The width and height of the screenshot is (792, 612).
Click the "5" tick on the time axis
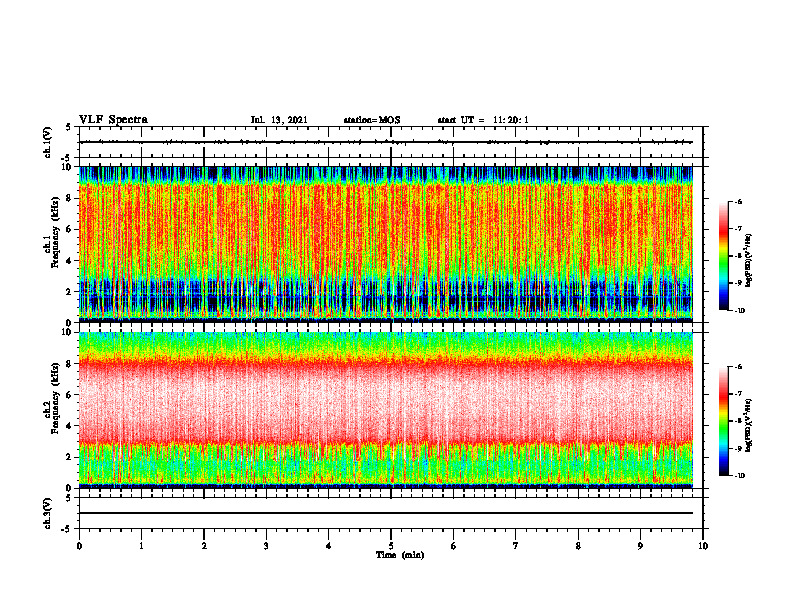[391, 546]
